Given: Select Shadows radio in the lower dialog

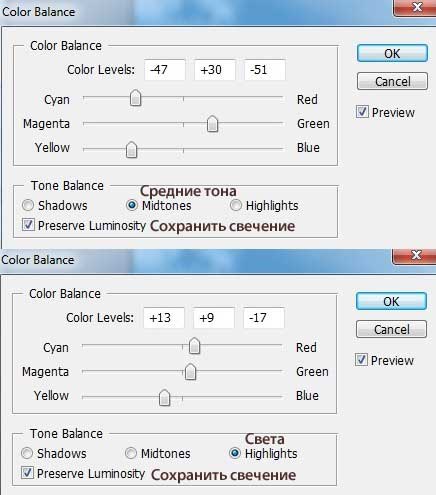Looking at the screenshot, I should point(27,453).
